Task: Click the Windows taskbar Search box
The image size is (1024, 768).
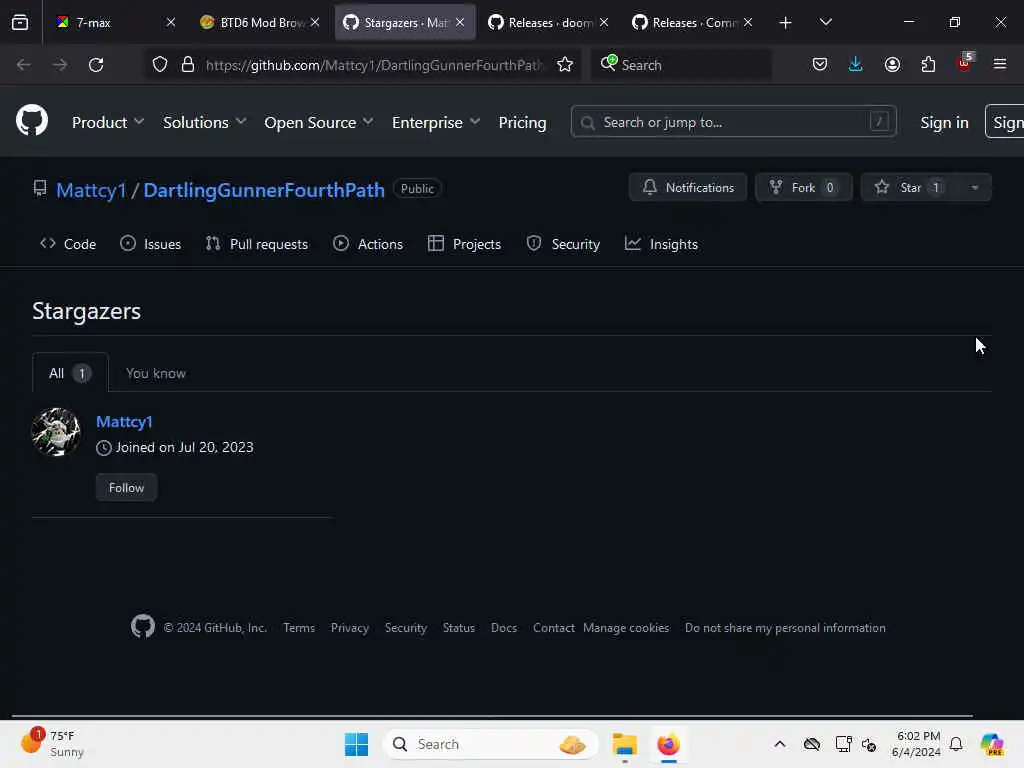Action: (490, 744)
